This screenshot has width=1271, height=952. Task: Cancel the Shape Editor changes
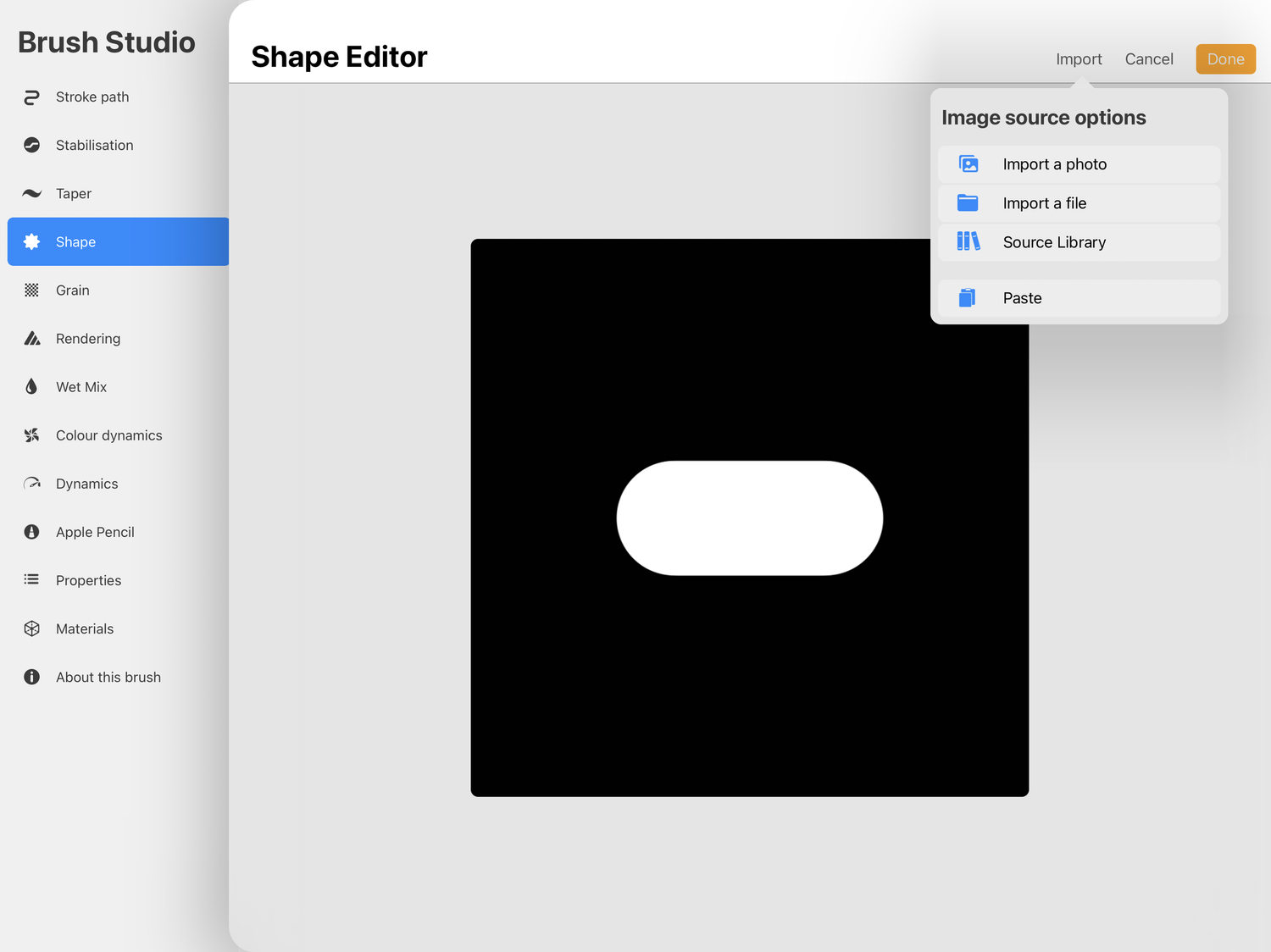pyautogui.click(x=1149, y=59)
